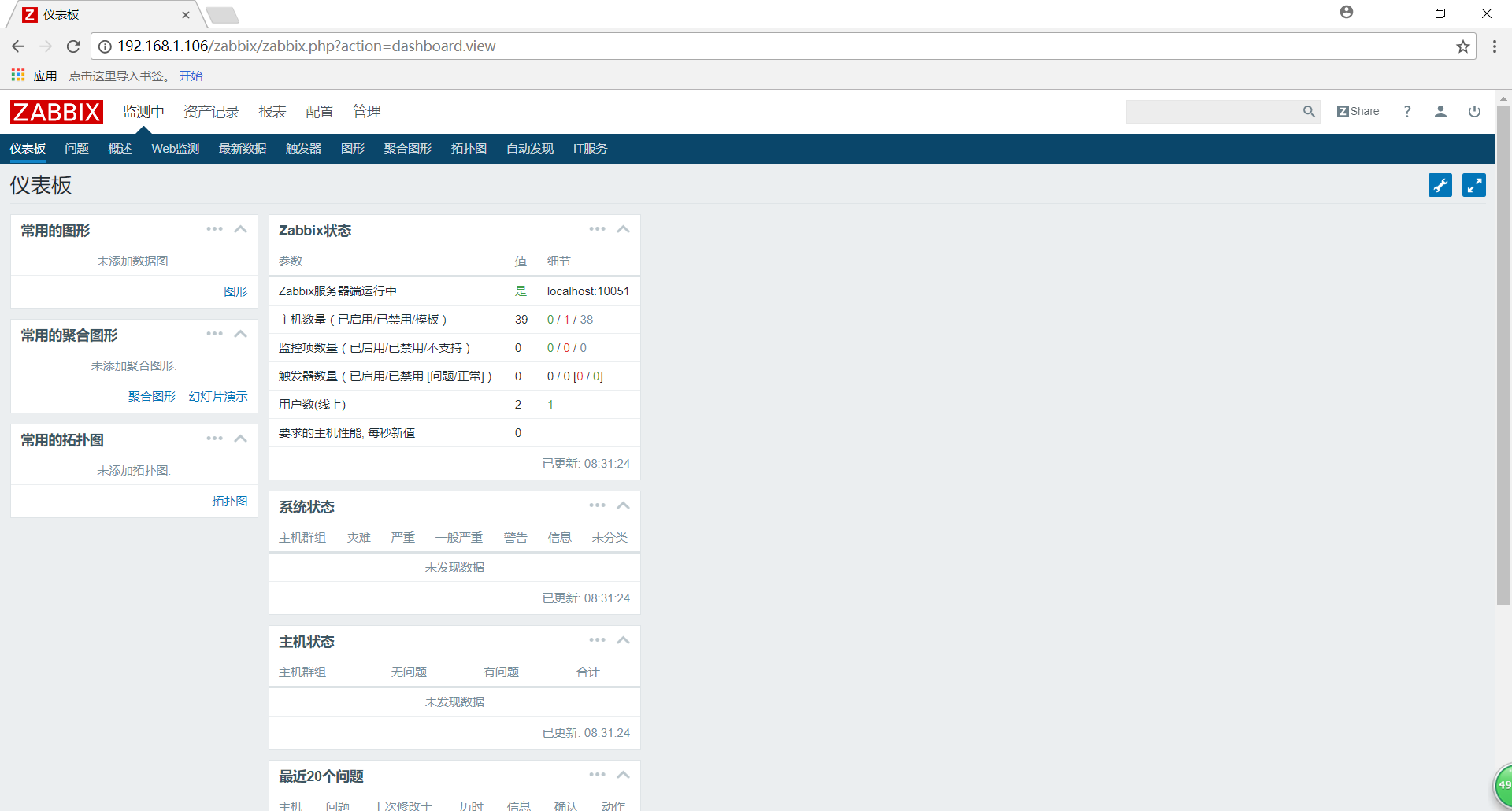Image resolution: width=1512 pixels, height=811 pixels.
Task: Switch to the Web监测 submenu tab
Action: click(175, 149)
